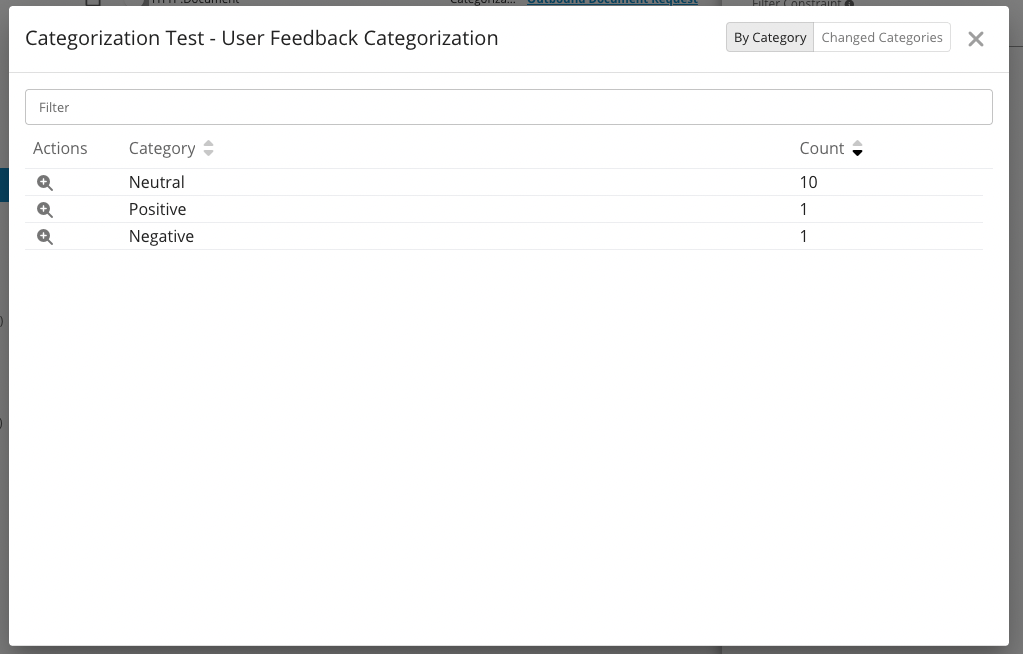Switch to the By Category view
This screenshot has height=654, width=1023.
[769, 38]
